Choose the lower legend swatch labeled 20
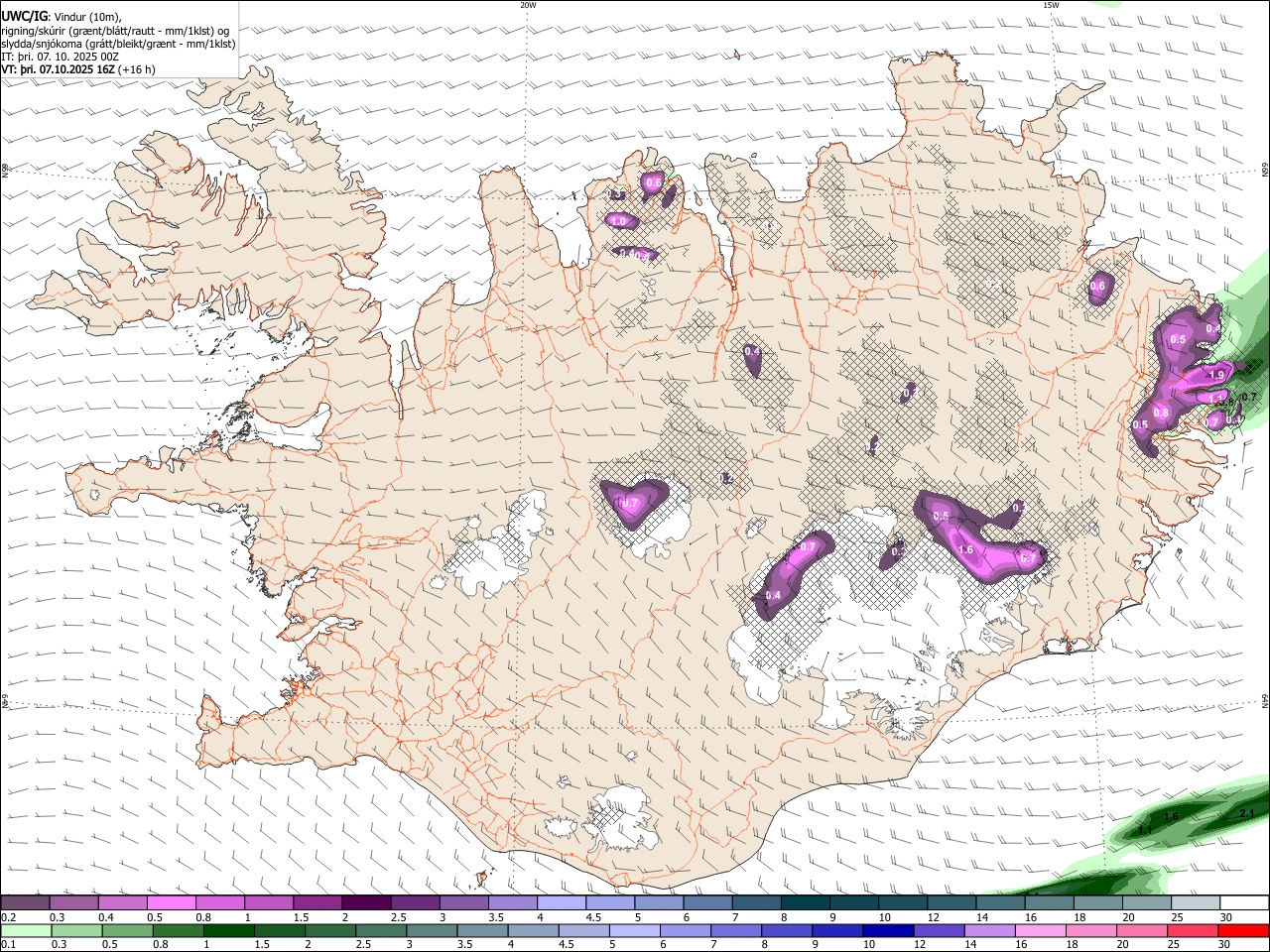 tap(1143, 931)
